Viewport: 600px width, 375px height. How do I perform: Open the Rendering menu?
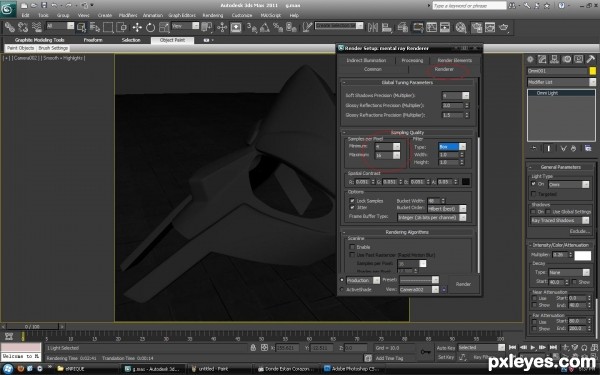point(212,15)
